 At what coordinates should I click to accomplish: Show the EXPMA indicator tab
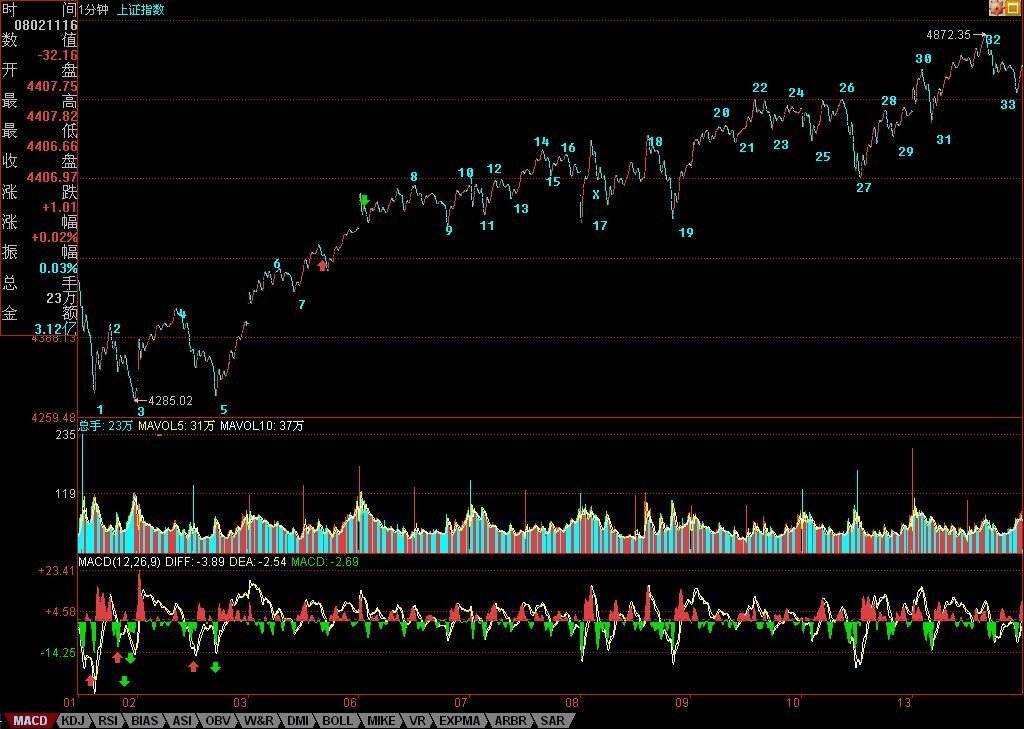click(459, 720)
